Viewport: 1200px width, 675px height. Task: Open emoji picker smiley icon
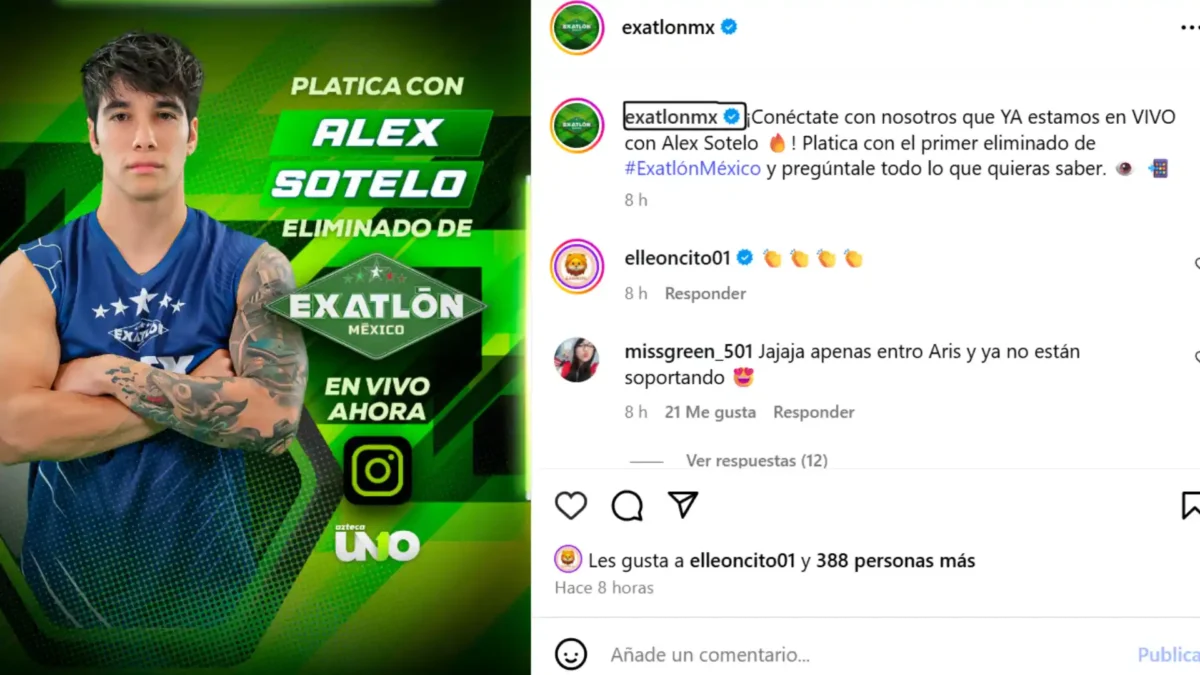pos(571,655)
